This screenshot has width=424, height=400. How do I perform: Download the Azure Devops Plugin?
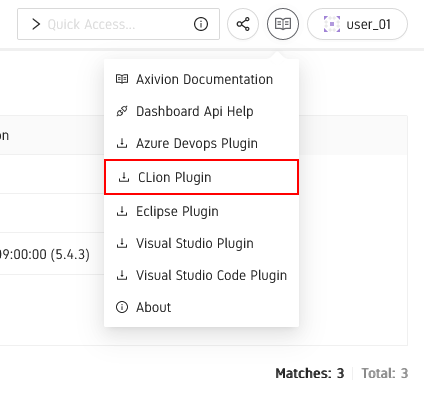pyautogui.click(x=201, y=143)
